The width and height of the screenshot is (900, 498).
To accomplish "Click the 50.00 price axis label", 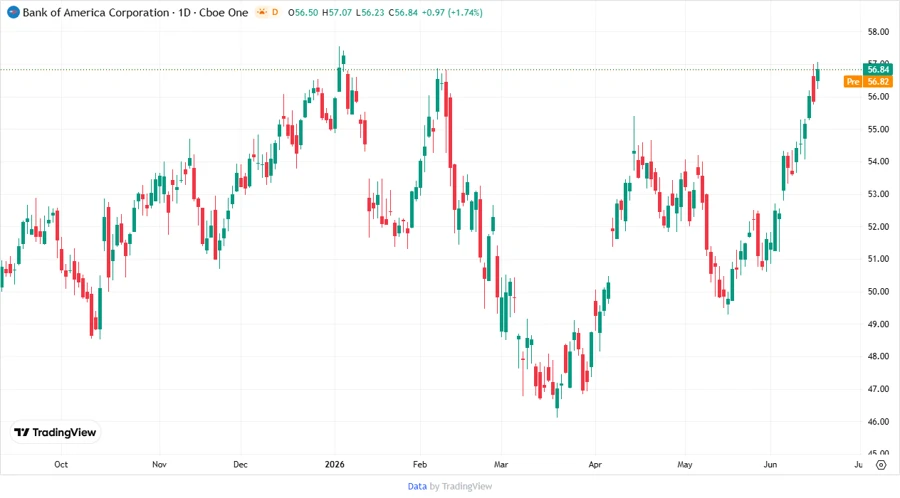I will 878,292.
